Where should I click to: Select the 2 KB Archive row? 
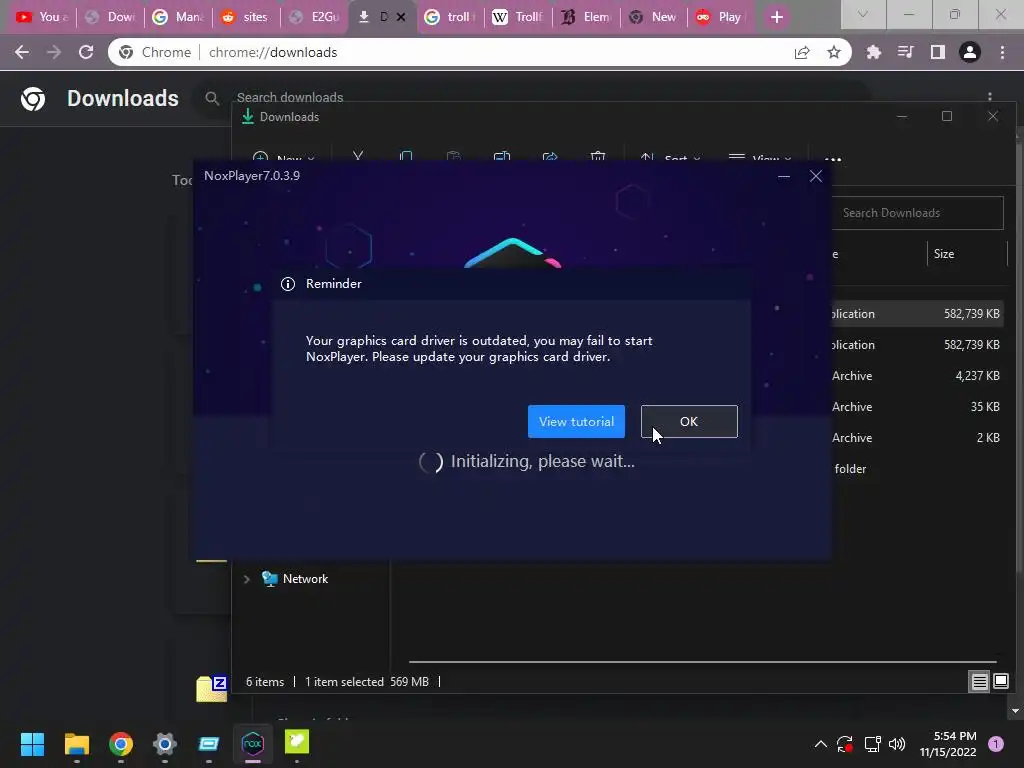[x=916, y=438]
